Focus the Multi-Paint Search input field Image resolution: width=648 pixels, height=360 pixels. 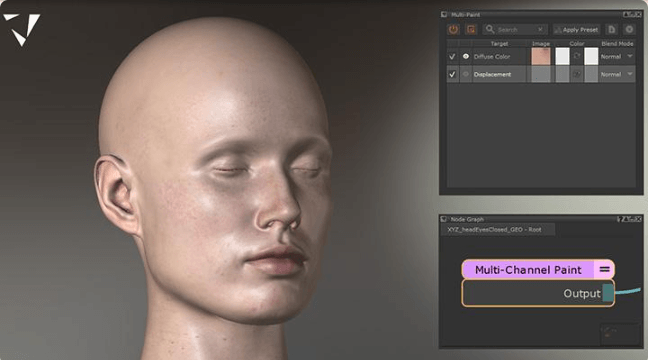[515, 29]
